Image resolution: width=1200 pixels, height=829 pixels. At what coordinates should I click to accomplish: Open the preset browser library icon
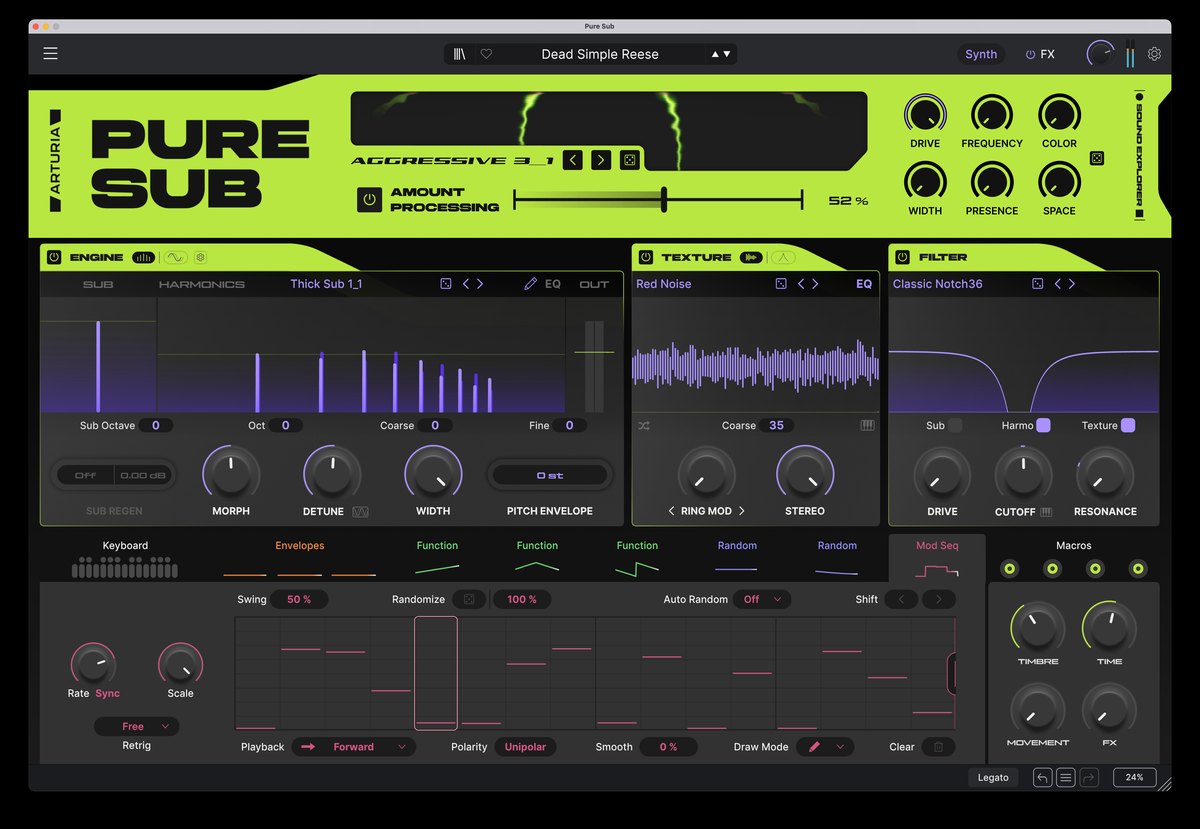460,54
